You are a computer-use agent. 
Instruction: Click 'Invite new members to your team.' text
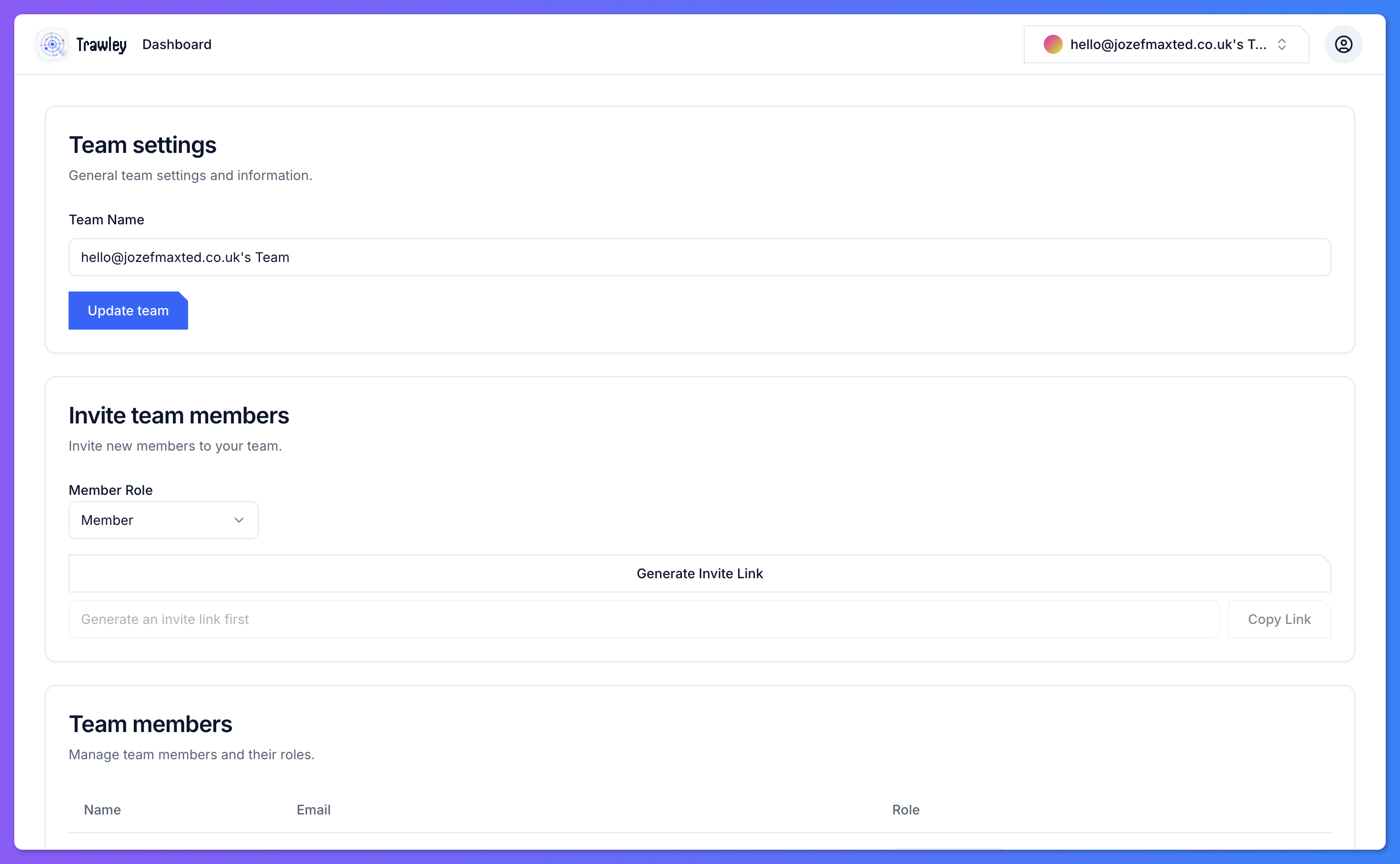(175, 446)
